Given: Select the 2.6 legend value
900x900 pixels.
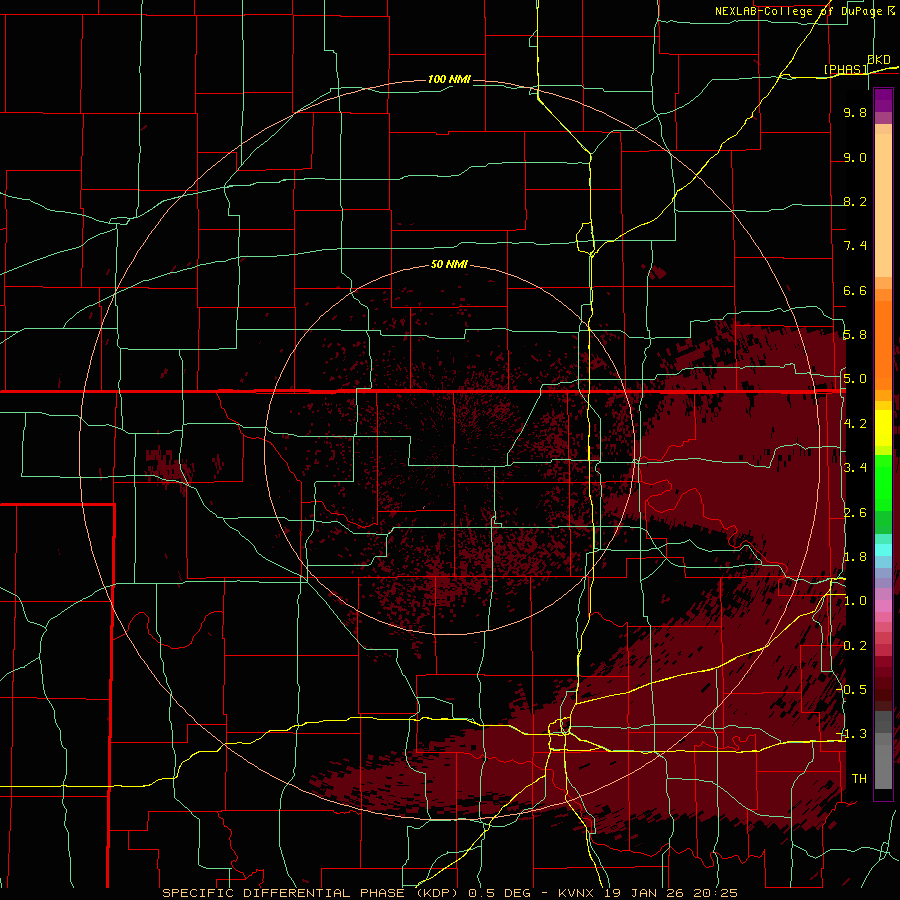Looking at the screenshot, I should click(855, 513).
